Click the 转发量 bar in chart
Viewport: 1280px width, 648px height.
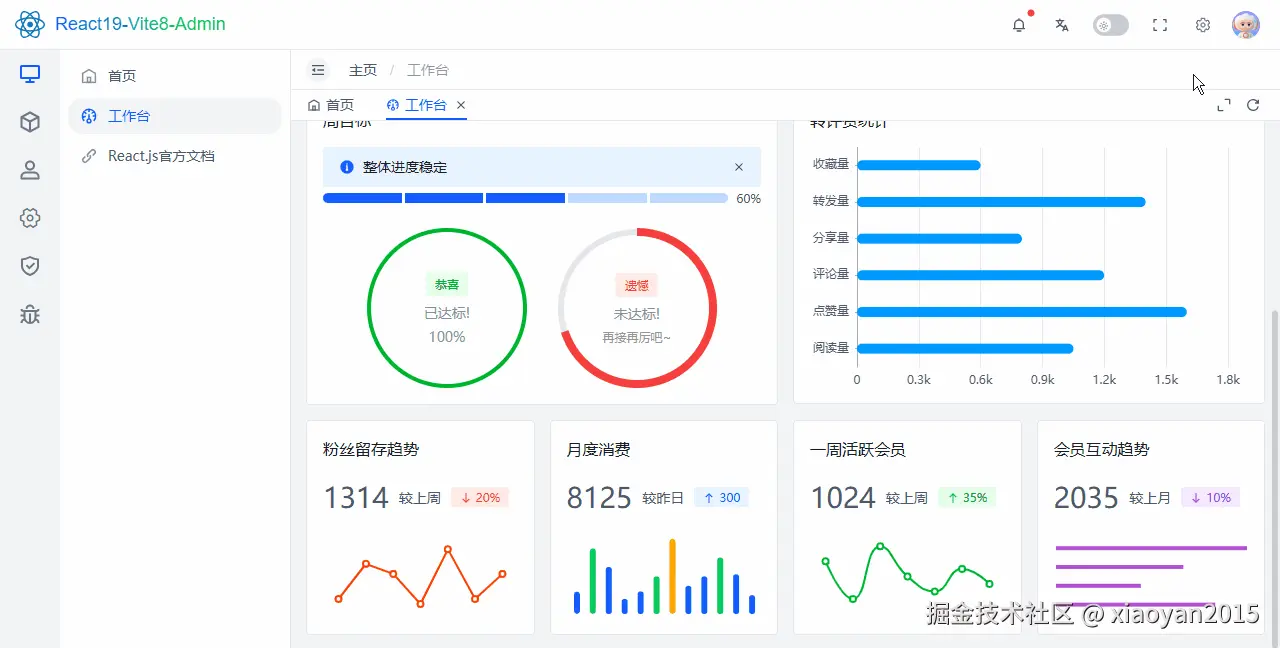(1001, 202)
